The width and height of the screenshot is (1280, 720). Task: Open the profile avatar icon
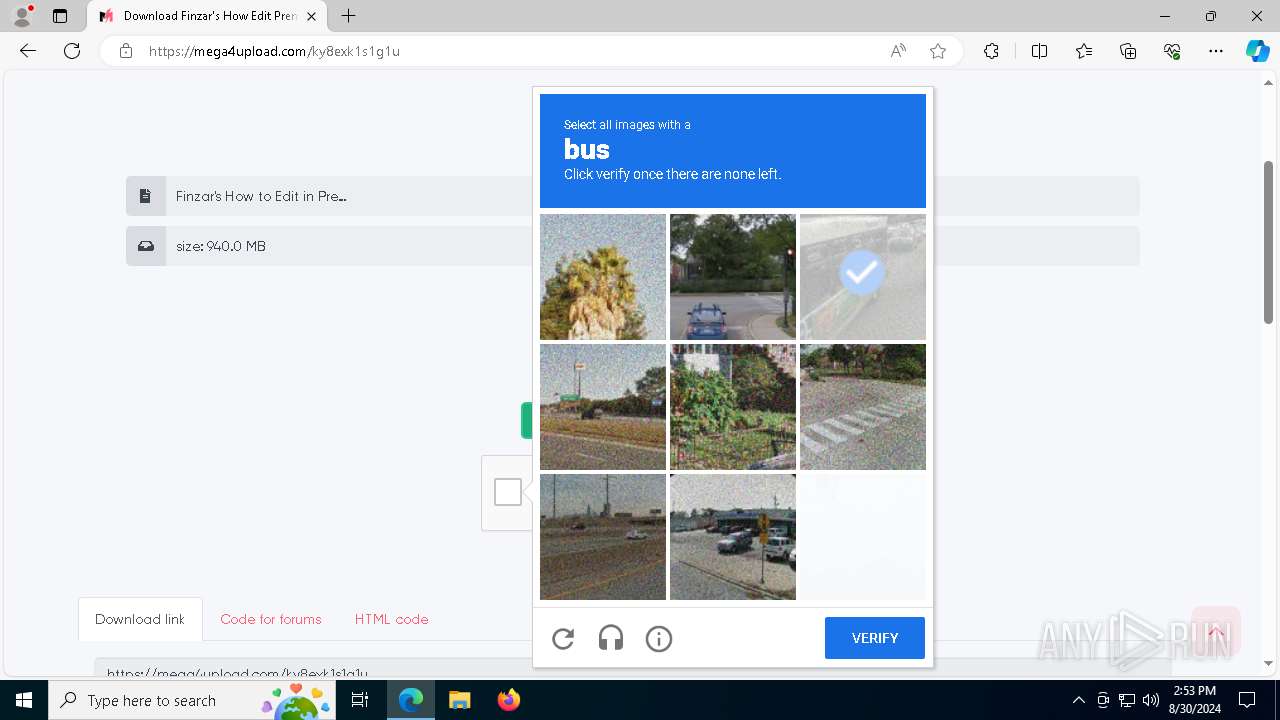(x=22, y=16)
